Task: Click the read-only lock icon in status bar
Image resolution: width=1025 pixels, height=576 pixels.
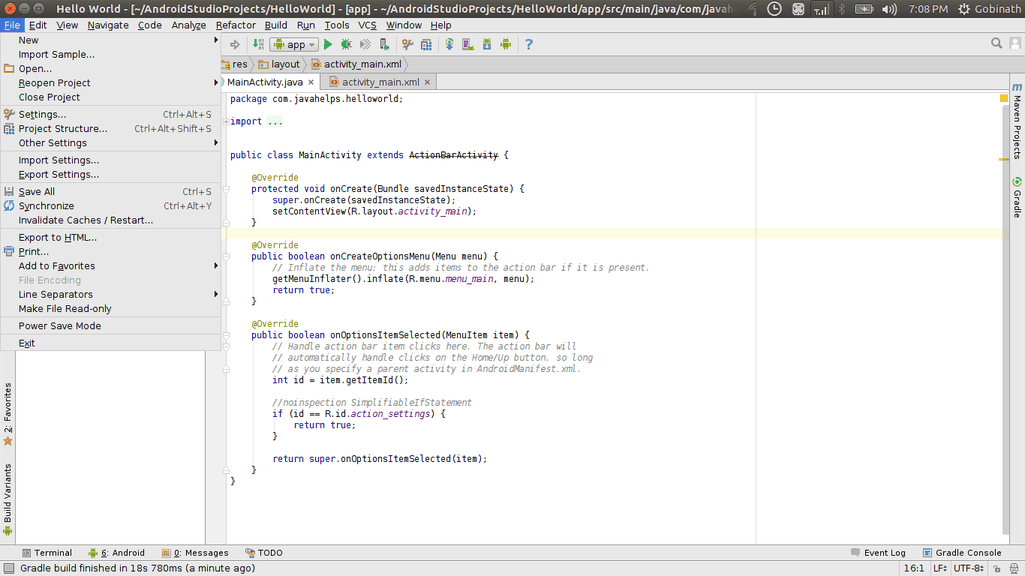Action: click(x=998, y=569)
